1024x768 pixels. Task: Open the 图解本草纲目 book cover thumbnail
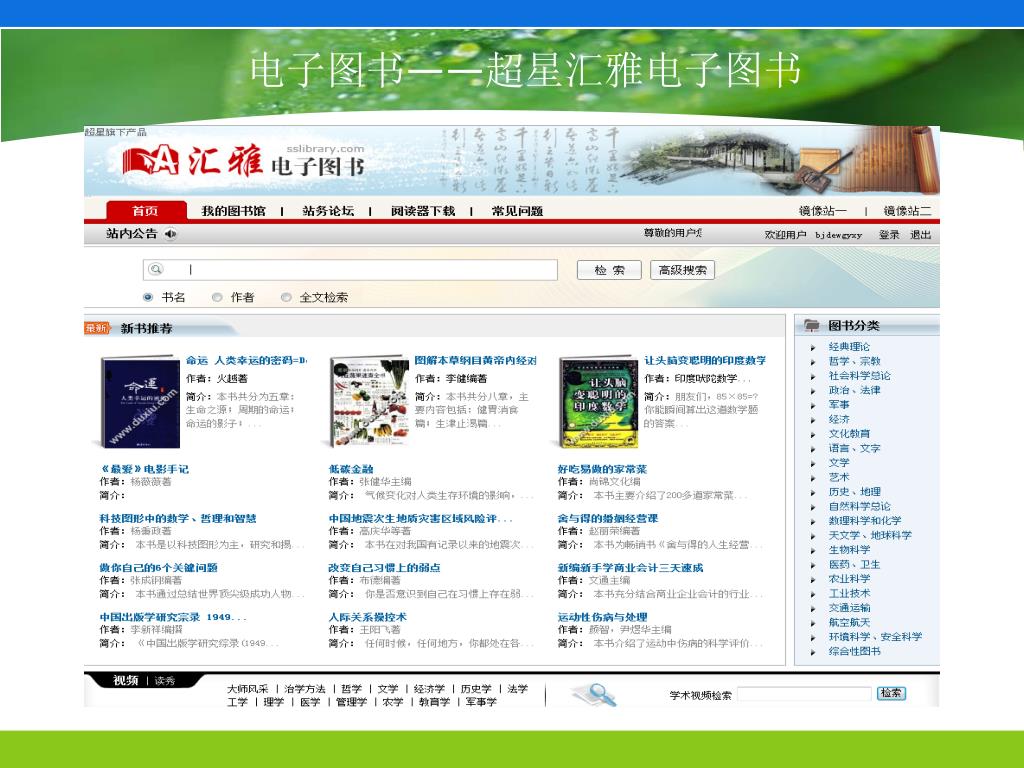(x=370, y=402)
